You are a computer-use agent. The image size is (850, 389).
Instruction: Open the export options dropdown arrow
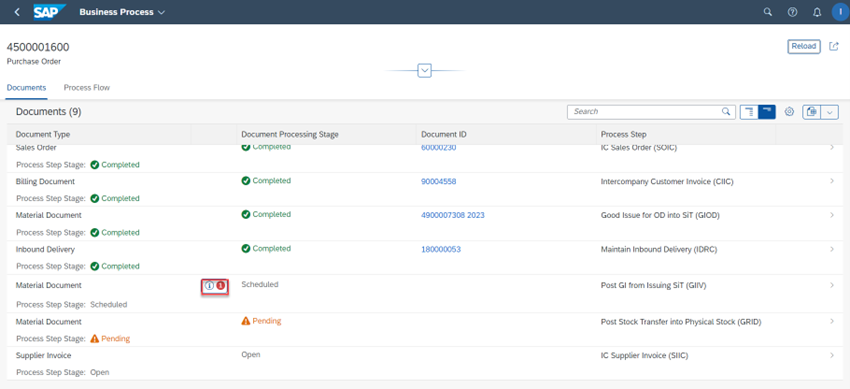830,112
